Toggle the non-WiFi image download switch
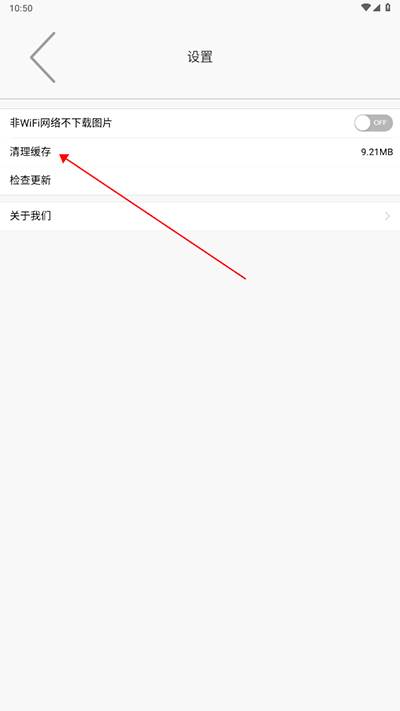Viewport: 400px width, 711px height. click(x=373, y=123)
